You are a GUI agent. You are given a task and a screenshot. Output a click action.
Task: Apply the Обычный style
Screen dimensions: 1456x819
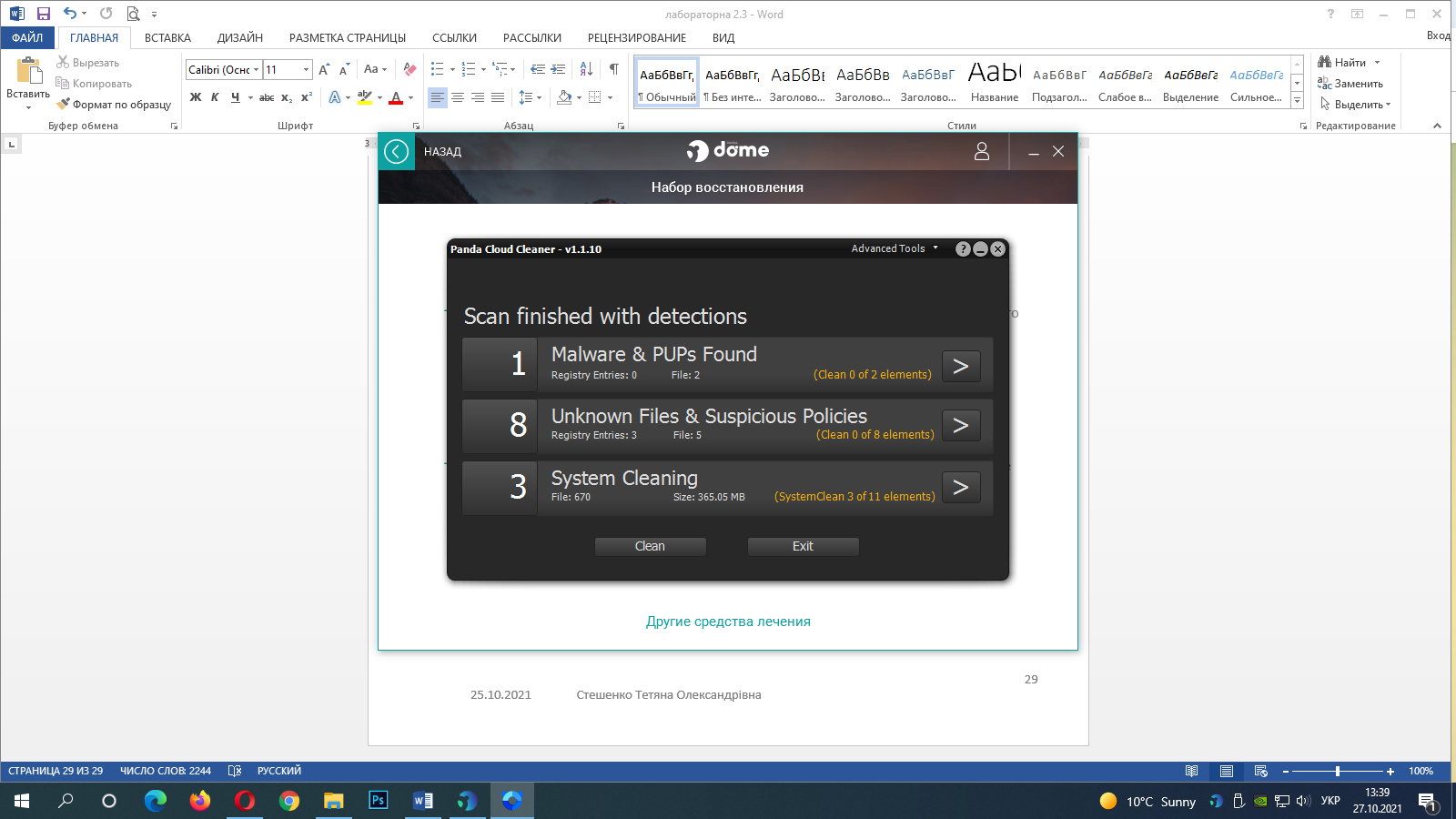pyautogui.click(x=667, y=82)
